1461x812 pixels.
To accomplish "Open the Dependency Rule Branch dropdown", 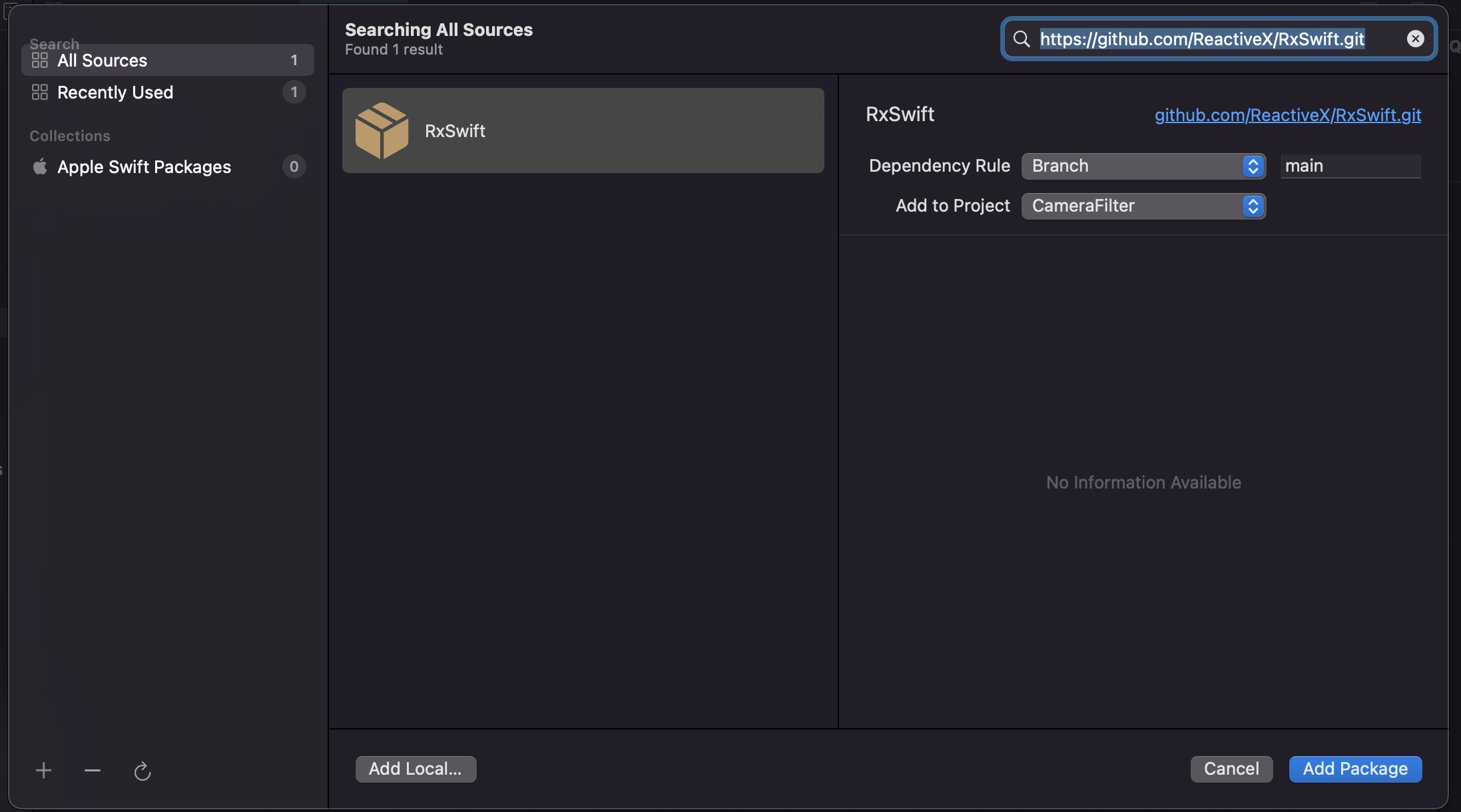I will [1143, 166].
